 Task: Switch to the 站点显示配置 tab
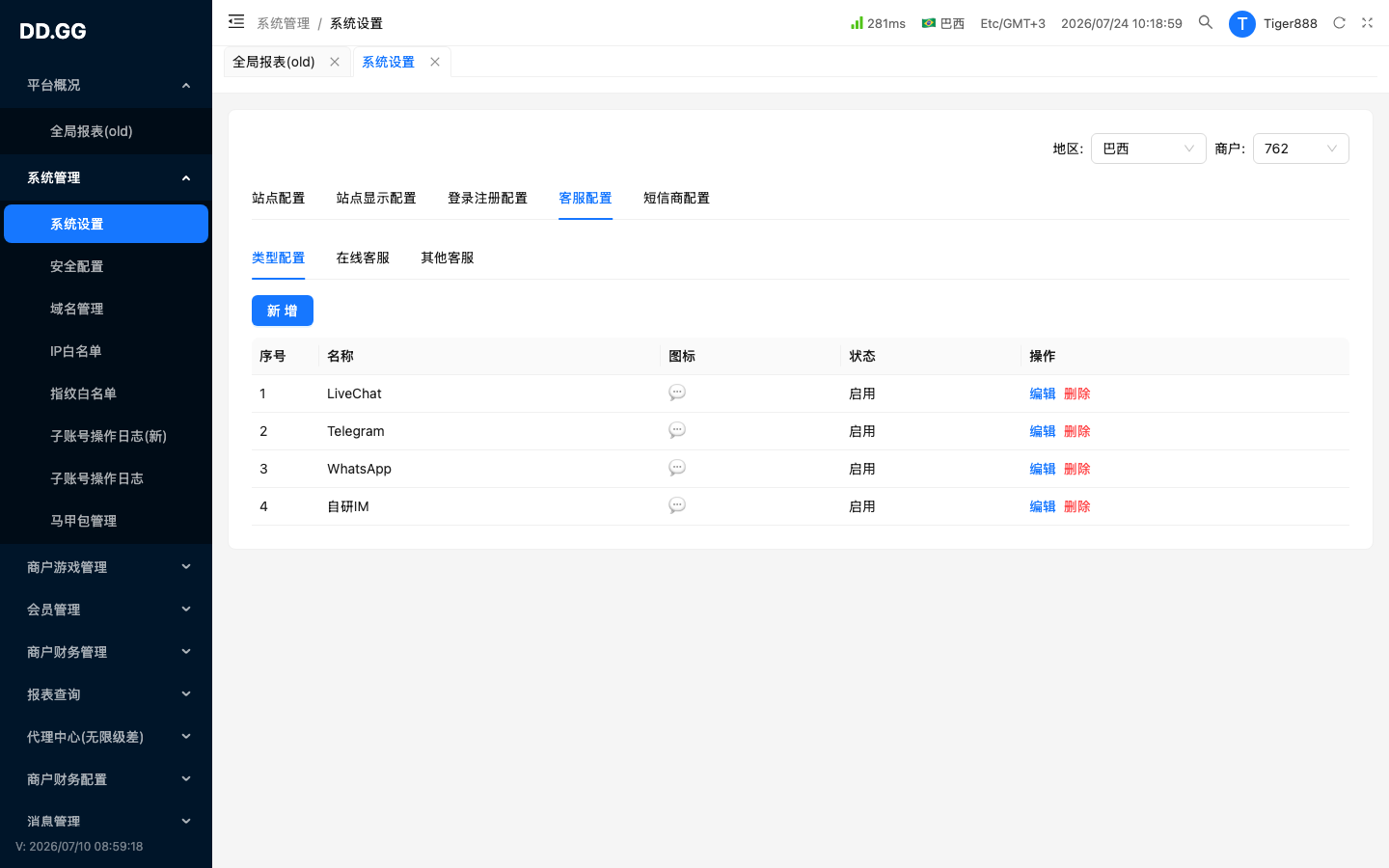pyautogui.click(x=376, y=198)
